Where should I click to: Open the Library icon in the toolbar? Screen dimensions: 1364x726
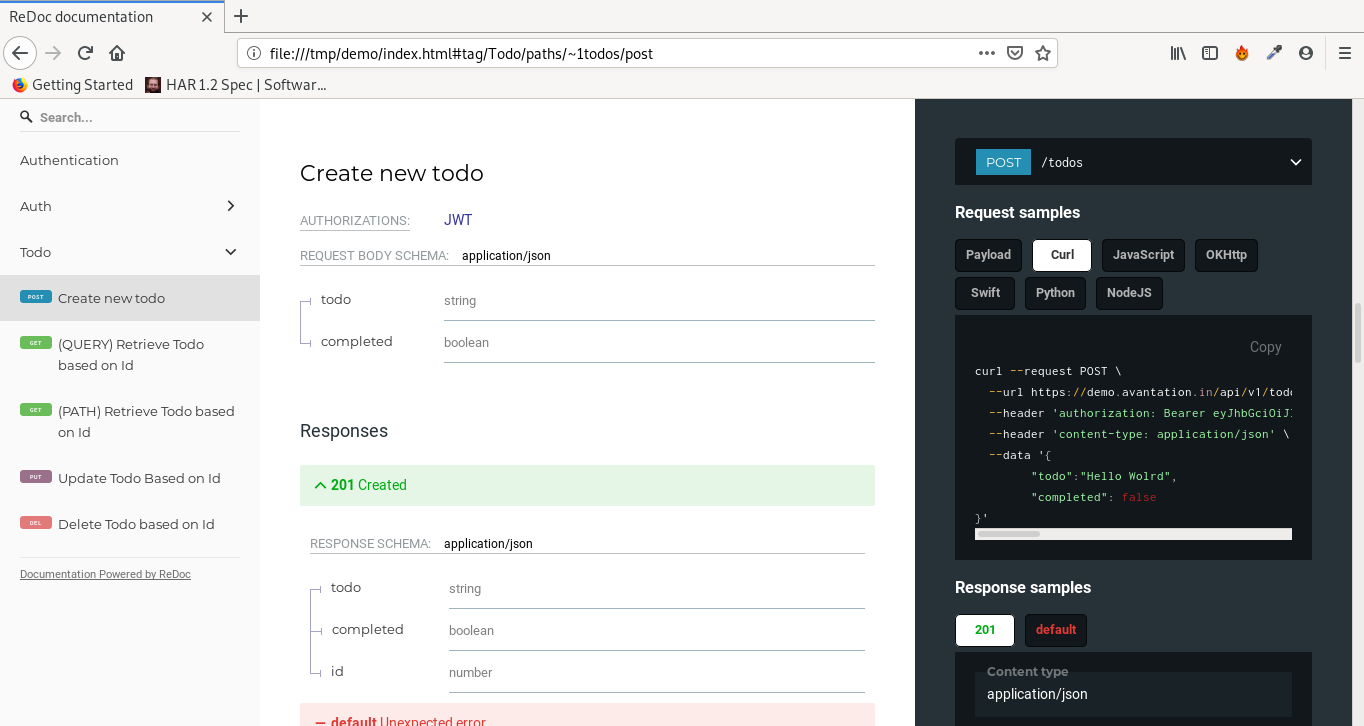(1178, 53)
